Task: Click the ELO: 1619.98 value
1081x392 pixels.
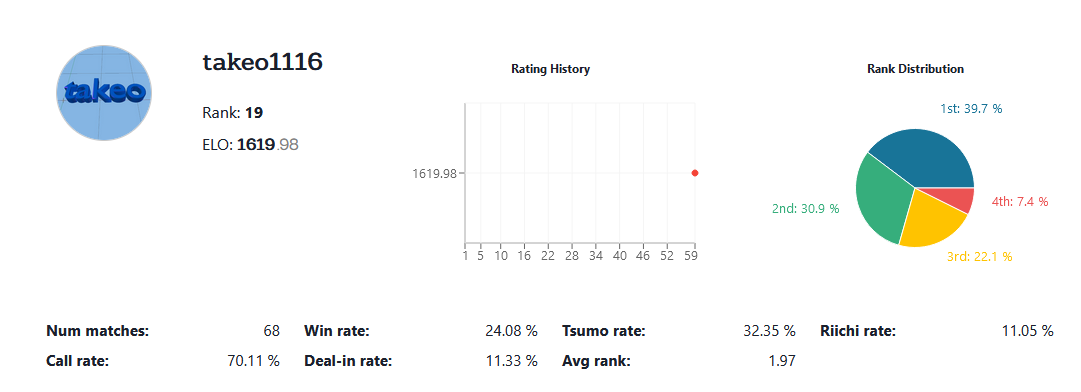Action: (250, 145)
